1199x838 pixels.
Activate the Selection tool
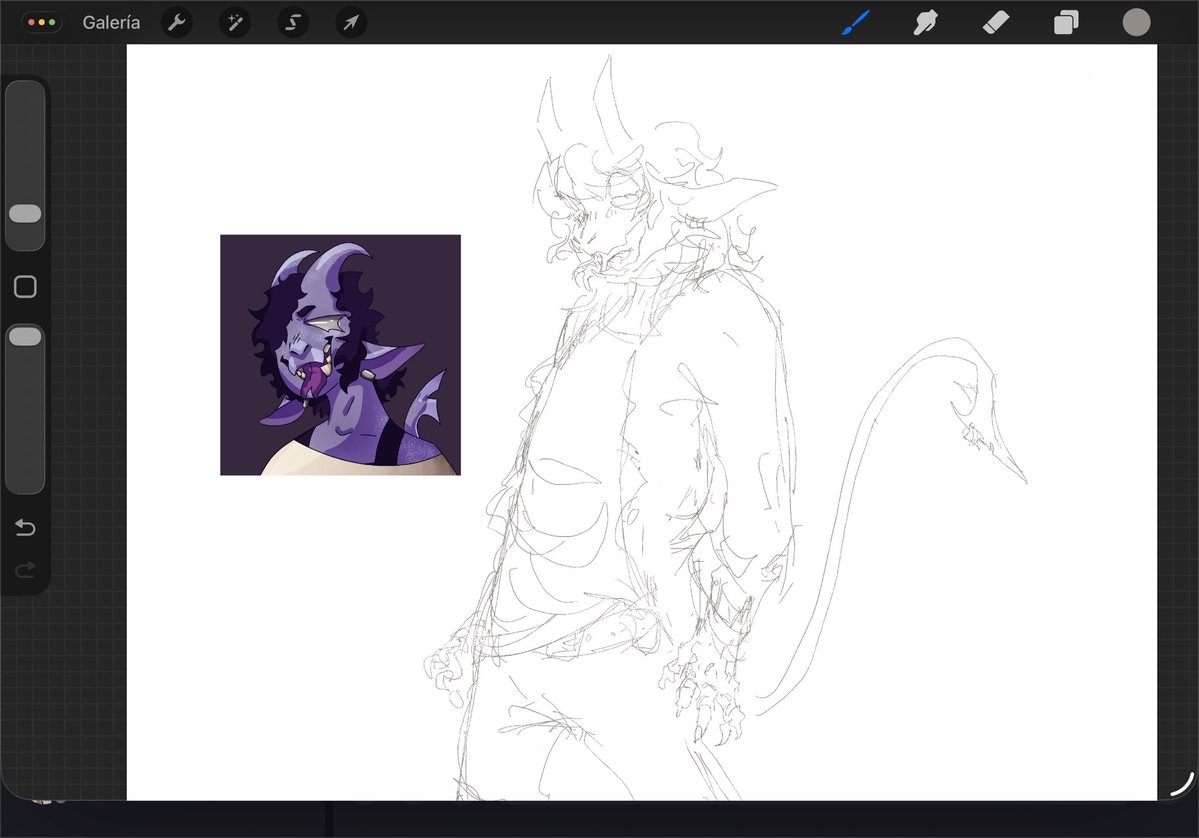coord(293,23)
